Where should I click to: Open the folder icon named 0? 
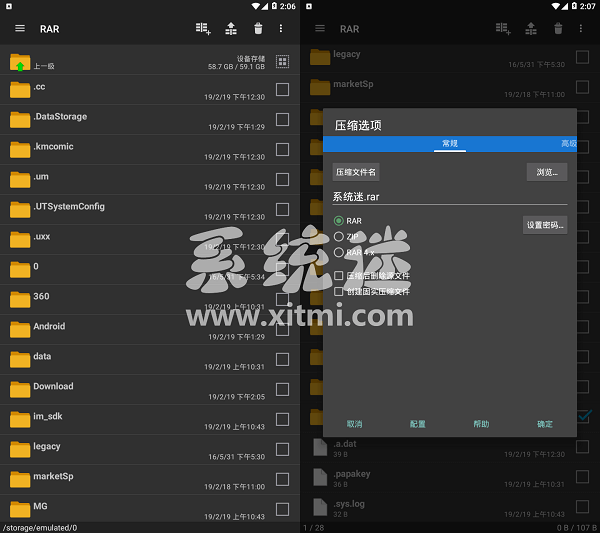click(20, 270)
